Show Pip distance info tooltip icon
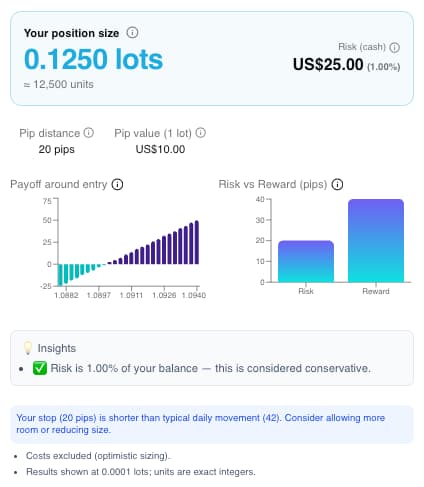 [x=89, y=133]
